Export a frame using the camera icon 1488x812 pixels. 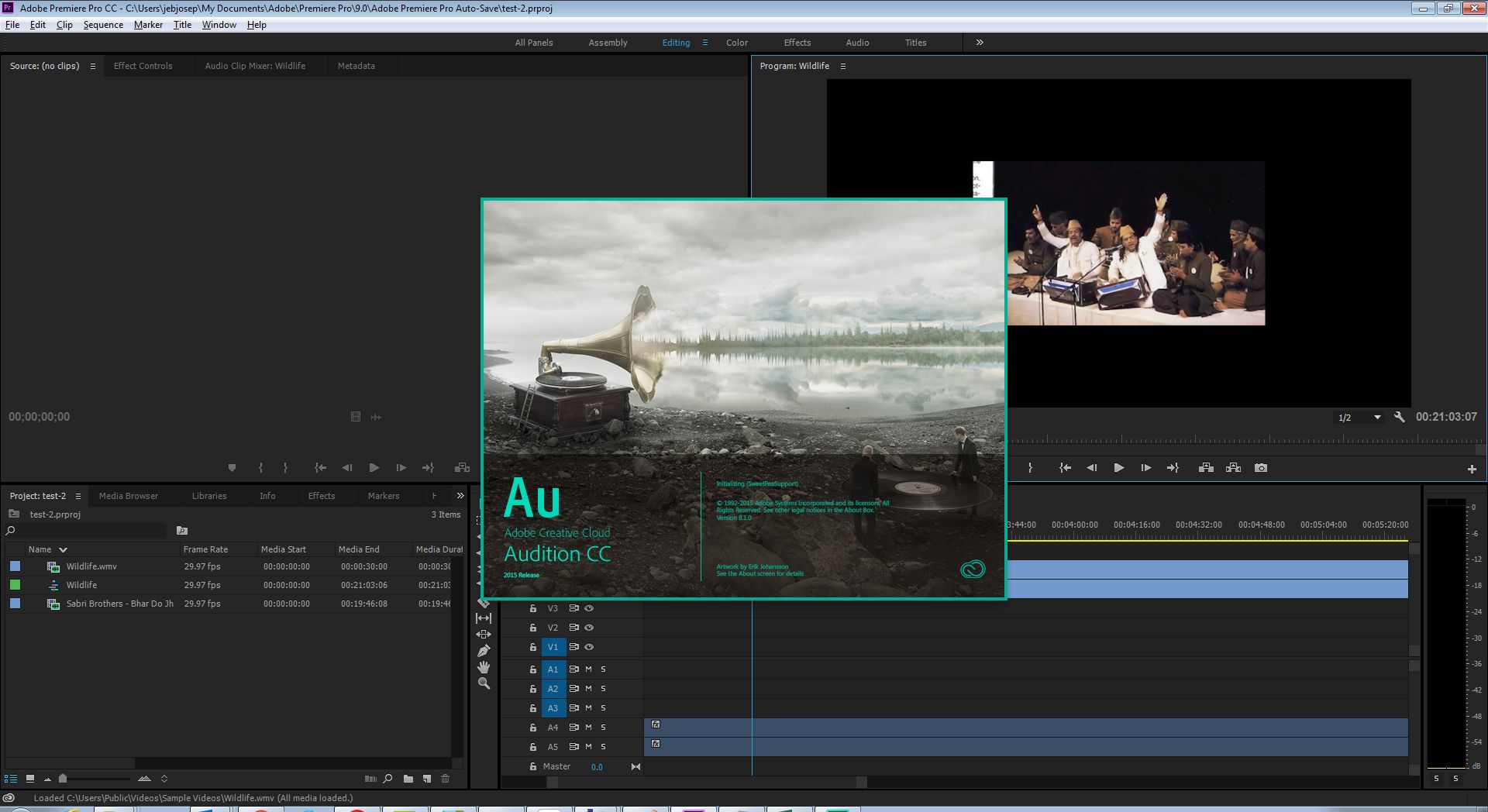click(x=1261, y=467)
